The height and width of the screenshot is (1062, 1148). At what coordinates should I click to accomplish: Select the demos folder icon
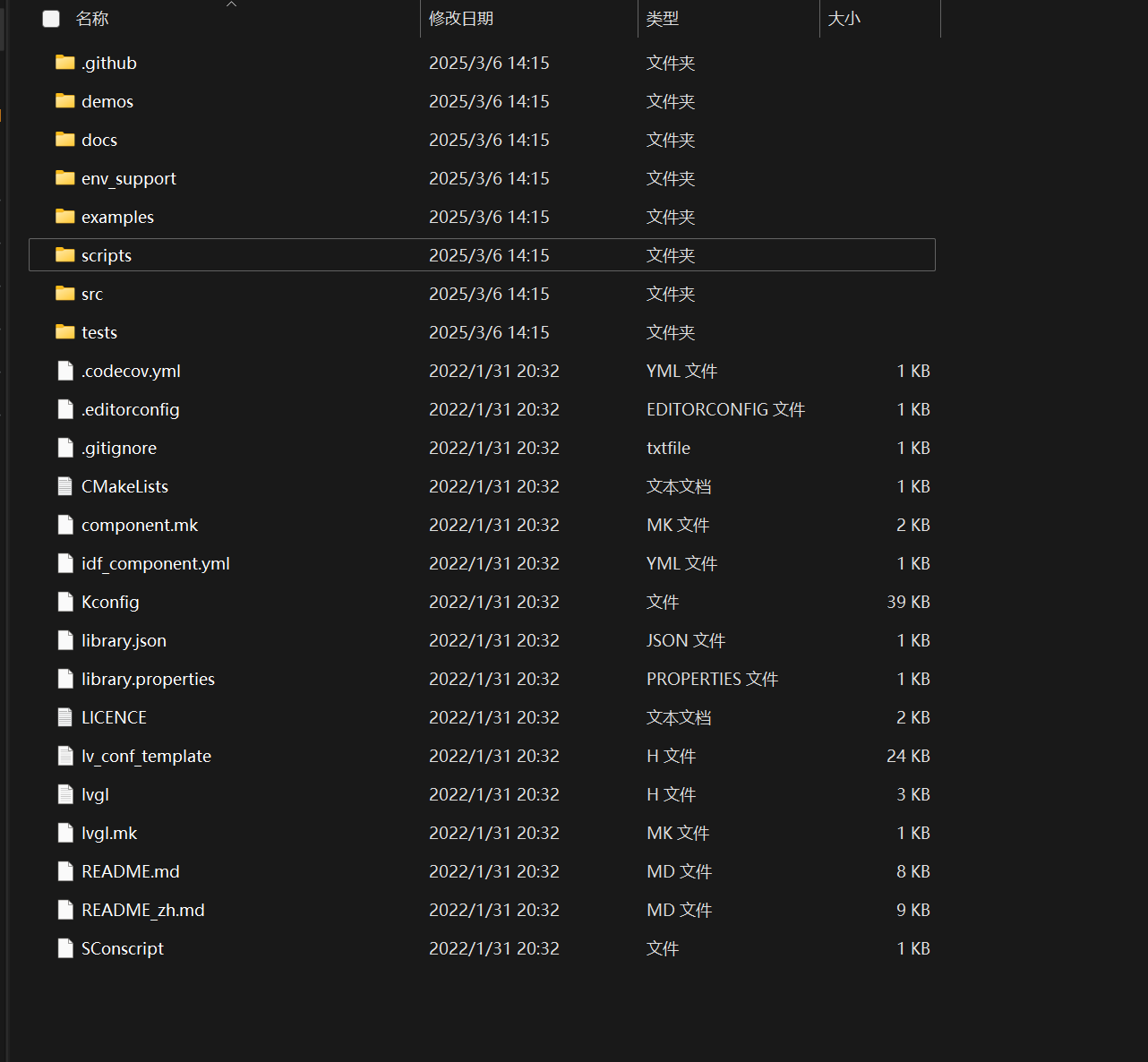pos(64,101)
